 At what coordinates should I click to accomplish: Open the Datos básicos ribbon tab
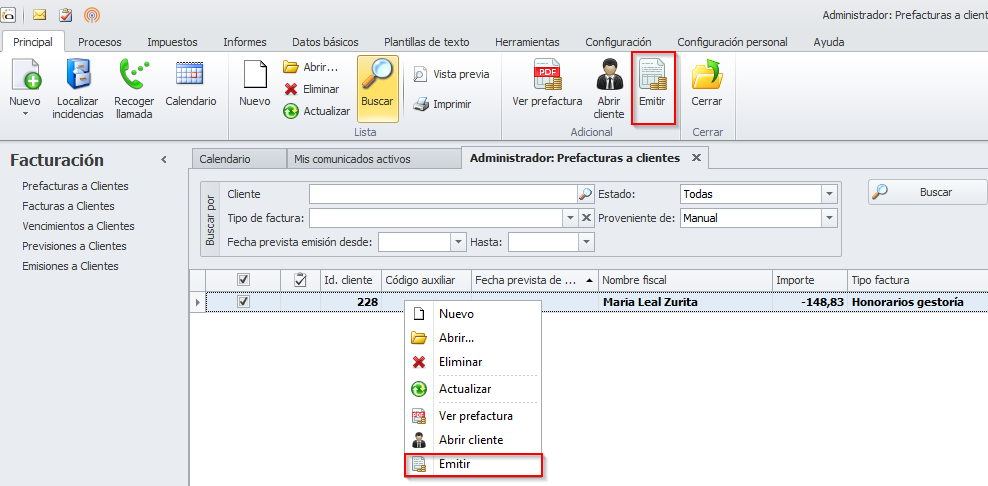pos(325,42)
